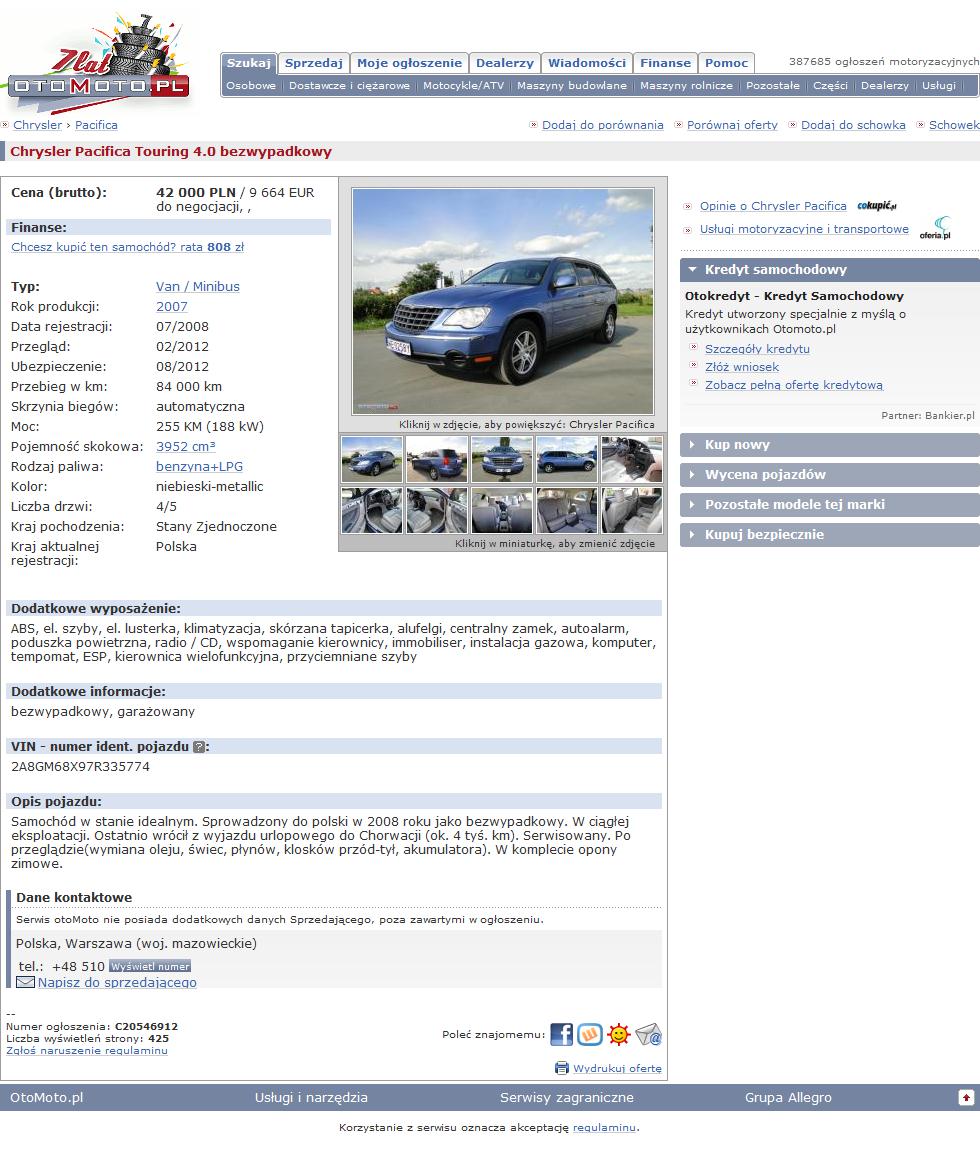Open the VIN help question mark icon
980x1153 pixels.
pos(198,746)
